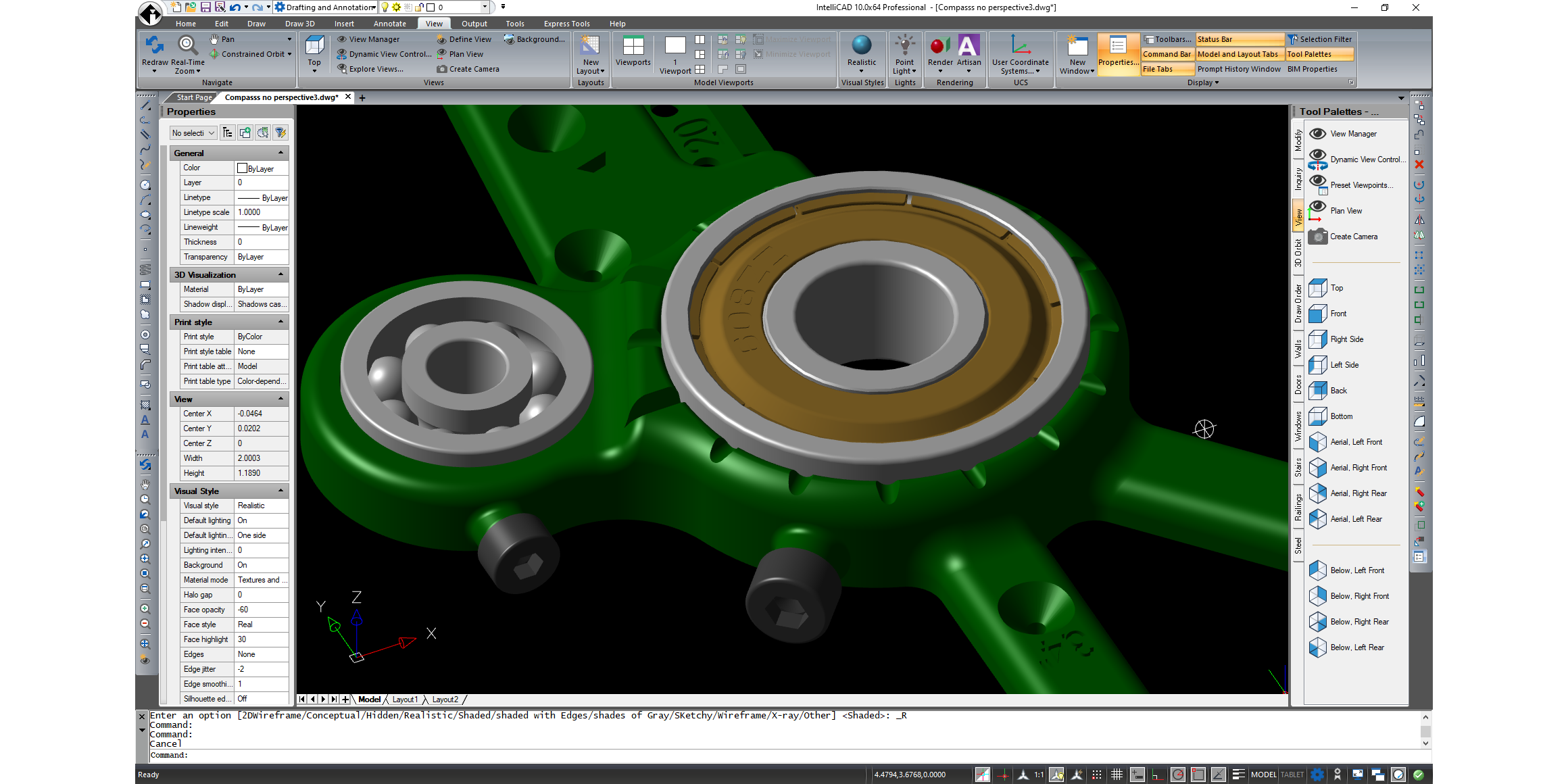Expand the Constrained Orbit dropdown arrow
This screenshot has height=784, width=1568.
click(x=289, y=54)
